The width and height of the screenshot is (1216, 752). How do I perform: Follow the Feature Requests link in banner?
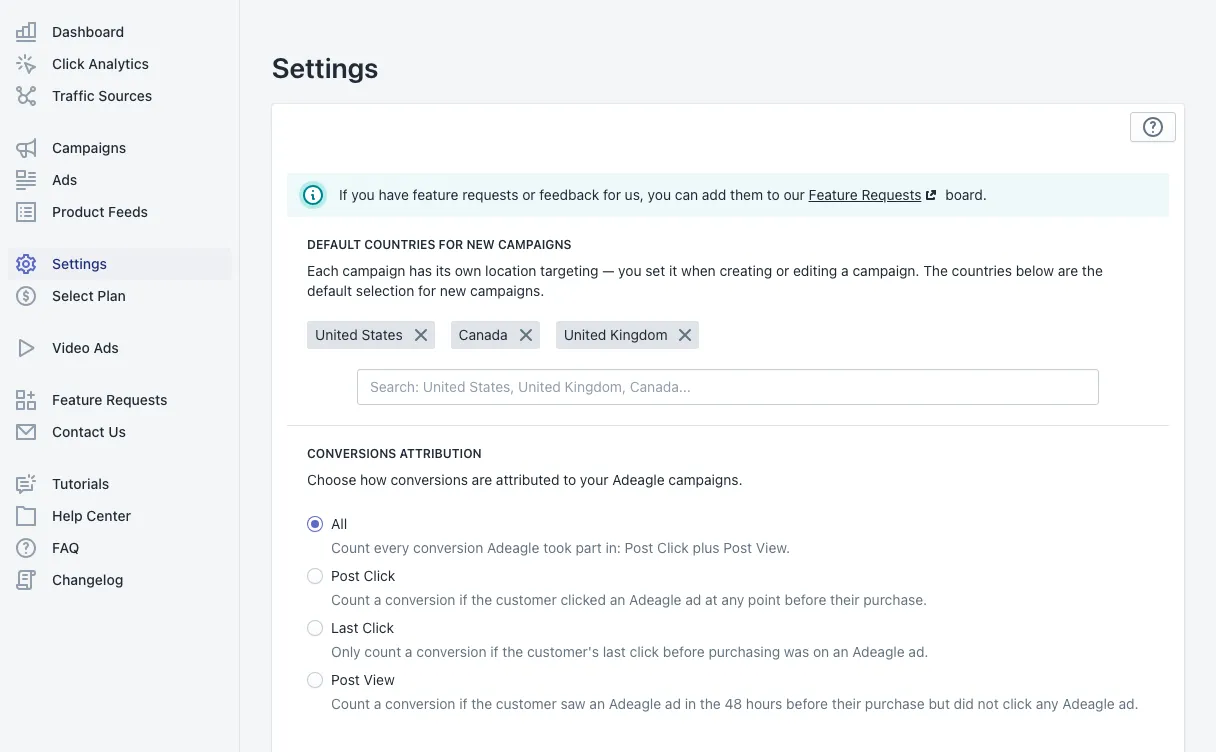865,195
